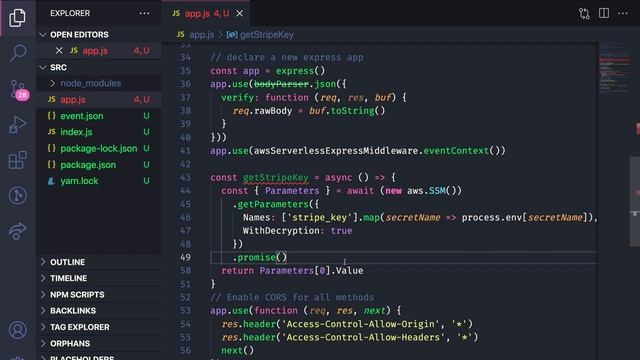Collapse the SRC folder section
The height and width of the screenshot is (360, 640).
tap(99, 67)
